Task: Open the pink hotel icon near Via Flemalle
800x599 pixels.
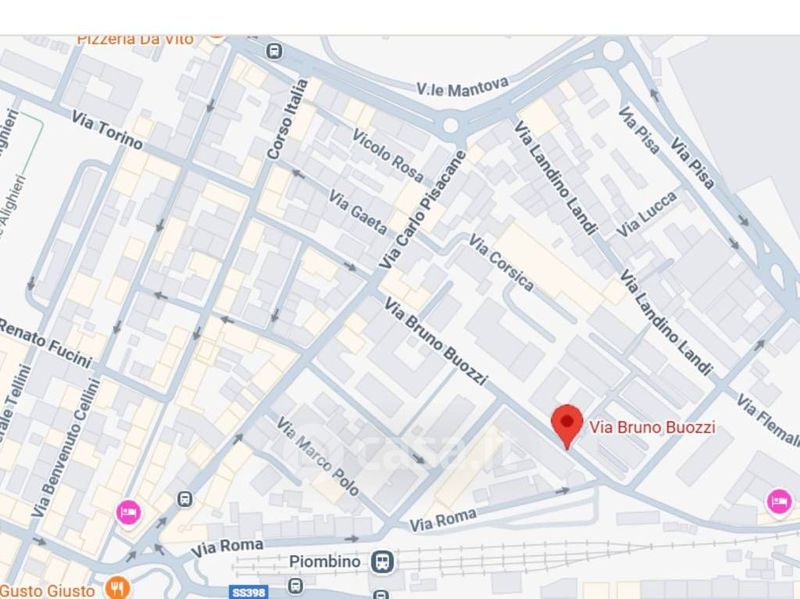Action: pyautogui.click(x=779, y=501)
